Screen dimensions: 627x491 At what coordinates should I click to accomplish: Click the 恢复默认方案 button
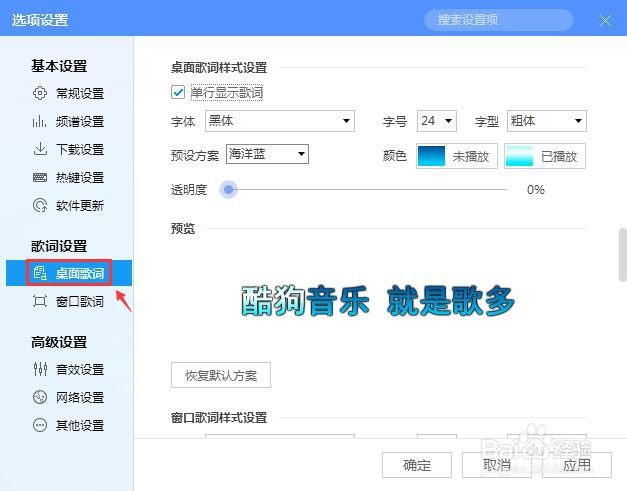[221, 375]
